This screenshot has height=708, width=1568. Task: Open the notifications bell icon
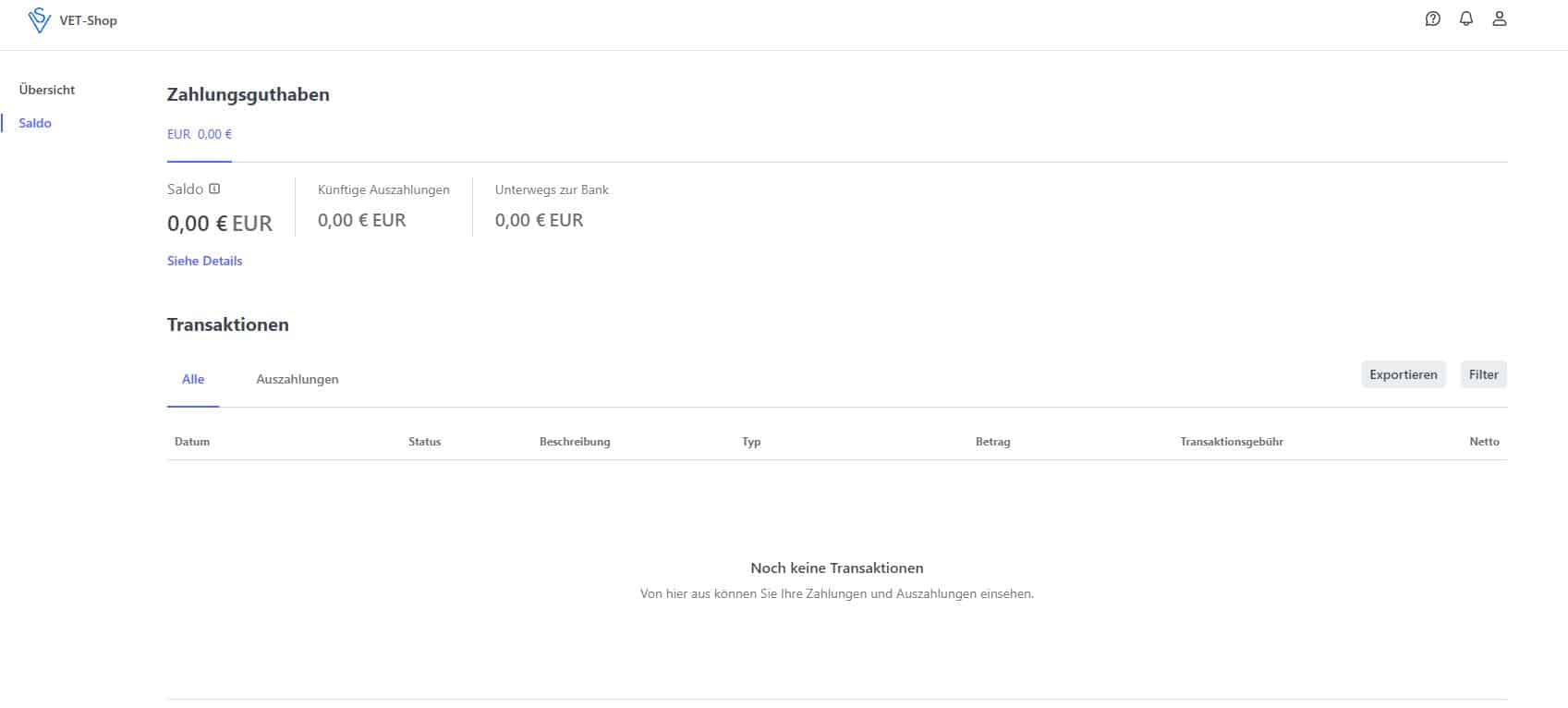point(1465,18)
